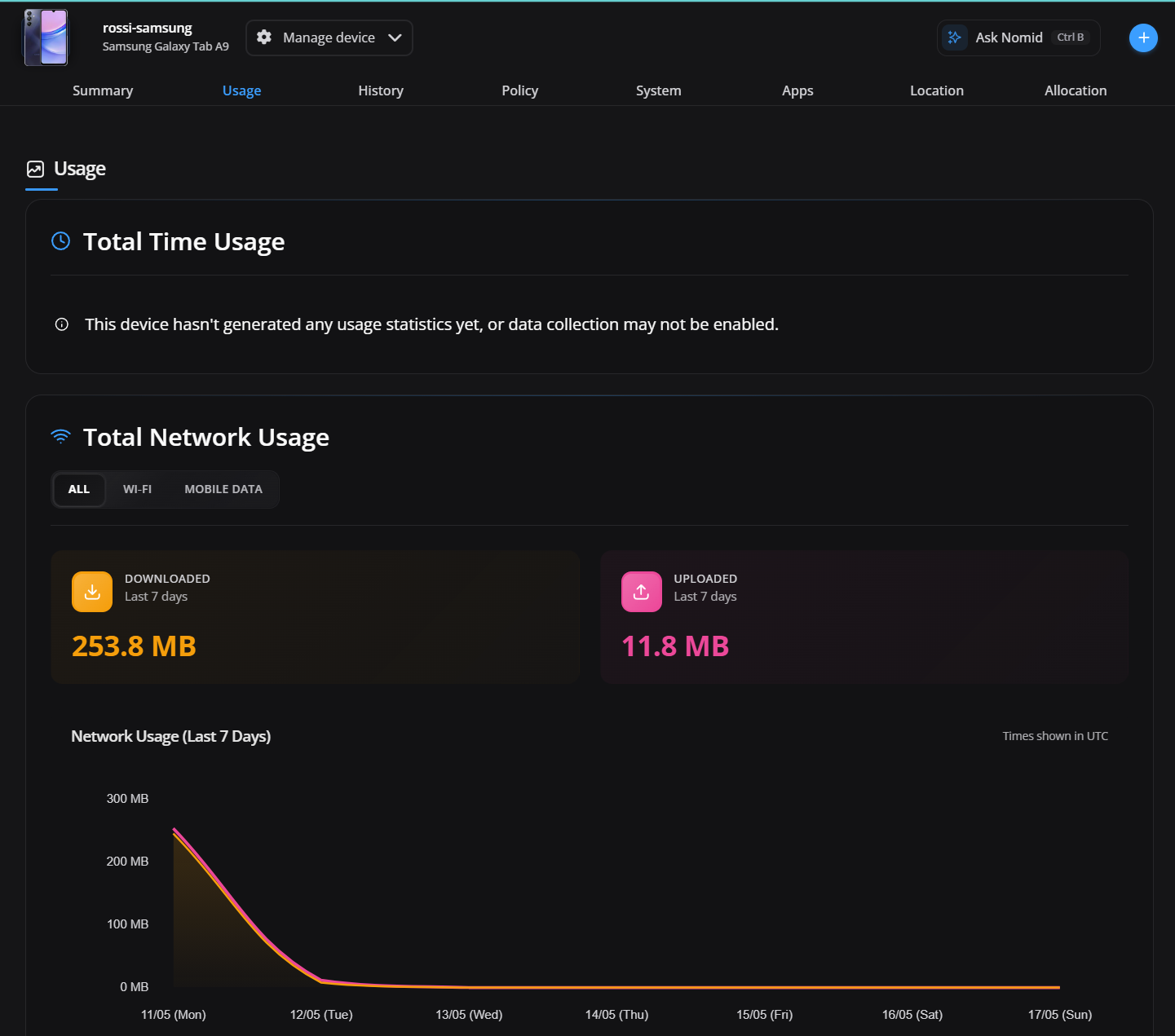Select the ALL network filter

[79, 489]
